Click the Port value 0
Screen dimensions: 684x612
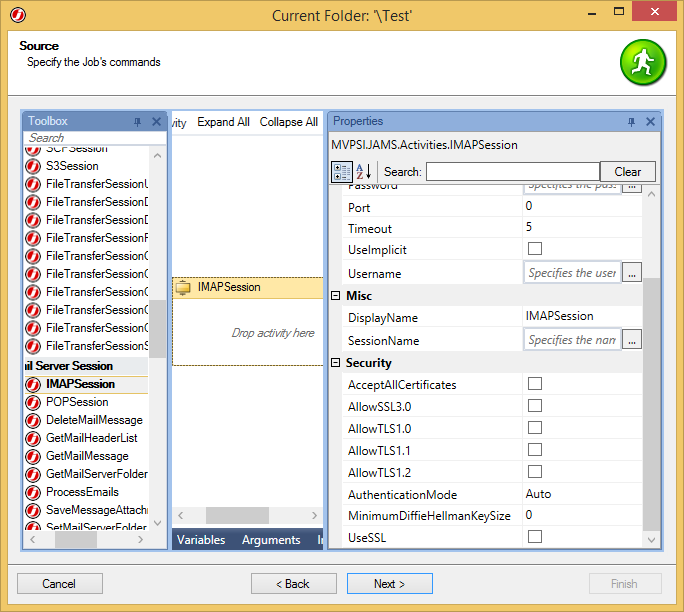[582, 206]
